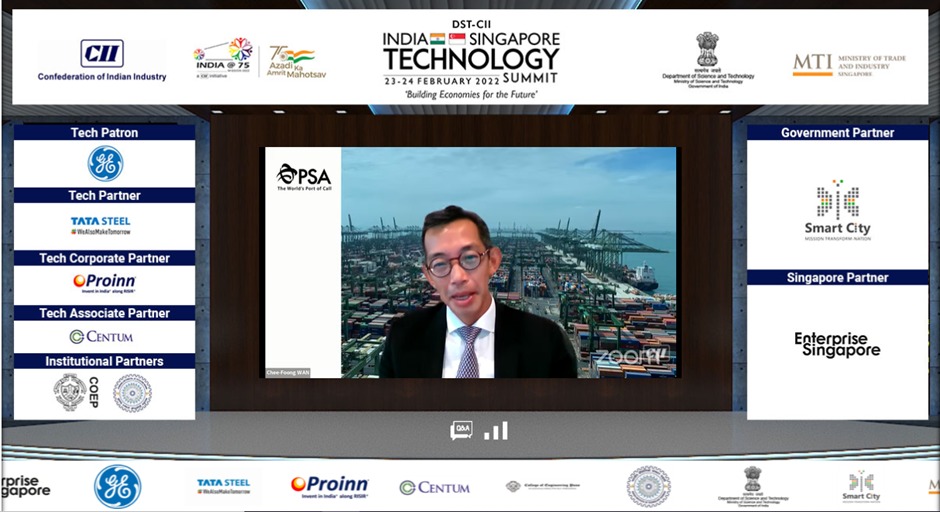
Task: Click the India@75 logo
Action: click(223, 58)
